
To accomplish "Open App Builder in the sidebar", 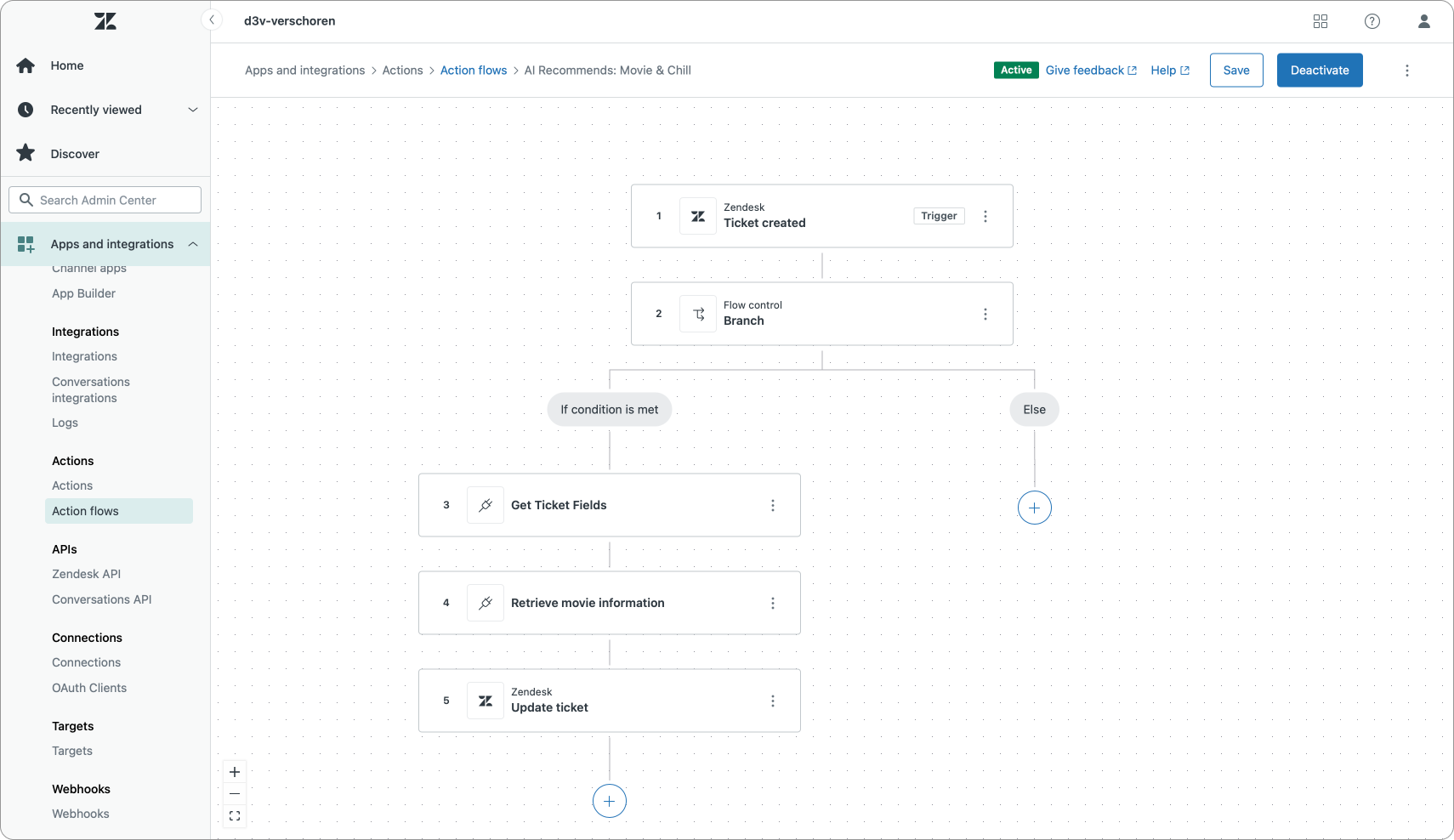I will coord(83,293).
